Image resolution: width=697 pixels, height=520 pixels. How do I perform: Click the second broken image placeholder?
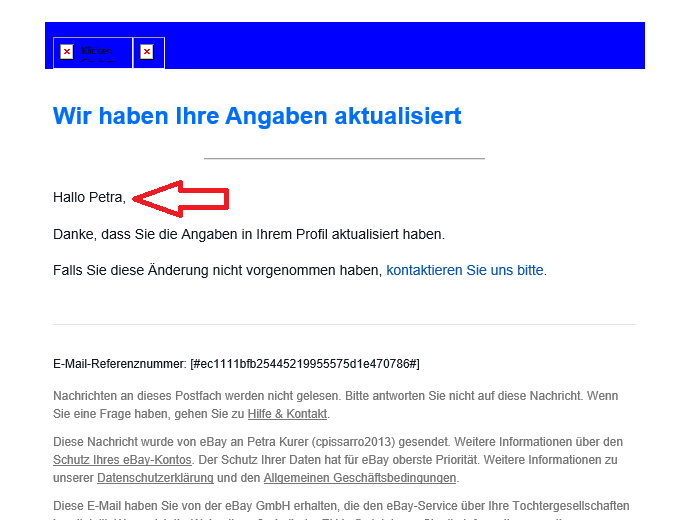(148, 52)
